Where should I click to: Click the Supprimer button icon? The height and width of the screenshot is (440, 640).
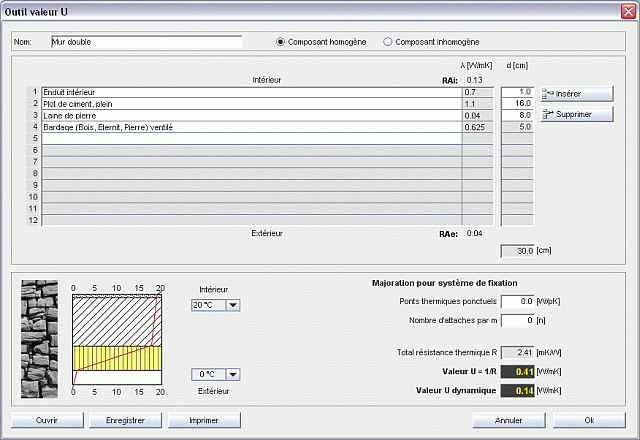tap(548, 114)
